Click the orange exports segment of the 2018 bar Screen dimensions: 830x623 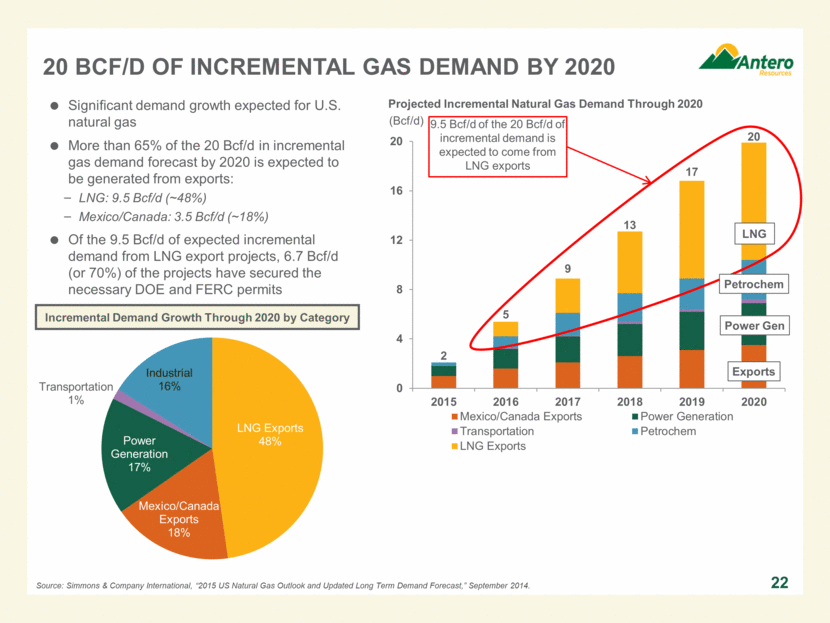(630, 372)
